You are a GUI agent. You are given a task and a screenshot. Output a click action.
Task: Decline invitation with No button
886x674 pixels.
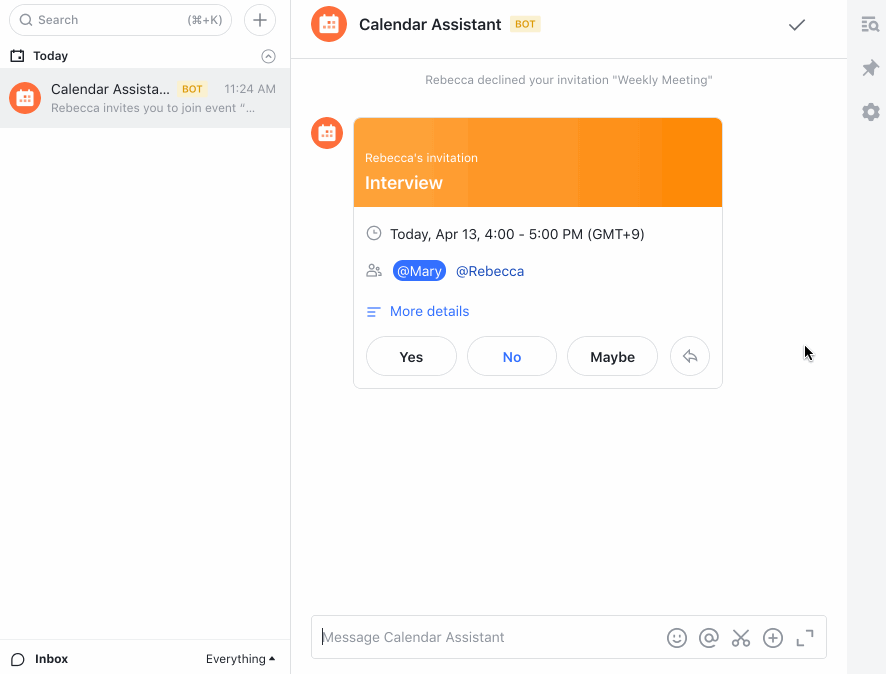(x=512, y=356)
